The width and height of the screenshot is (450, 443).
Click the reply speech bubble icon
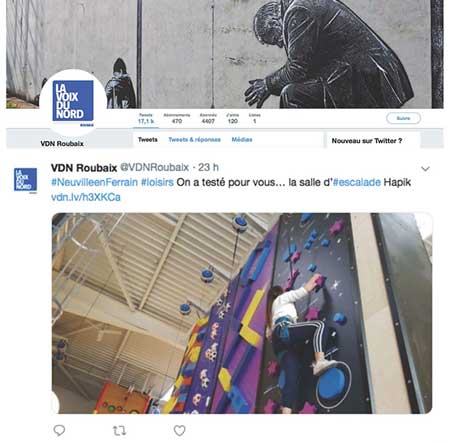coord(59,430)
